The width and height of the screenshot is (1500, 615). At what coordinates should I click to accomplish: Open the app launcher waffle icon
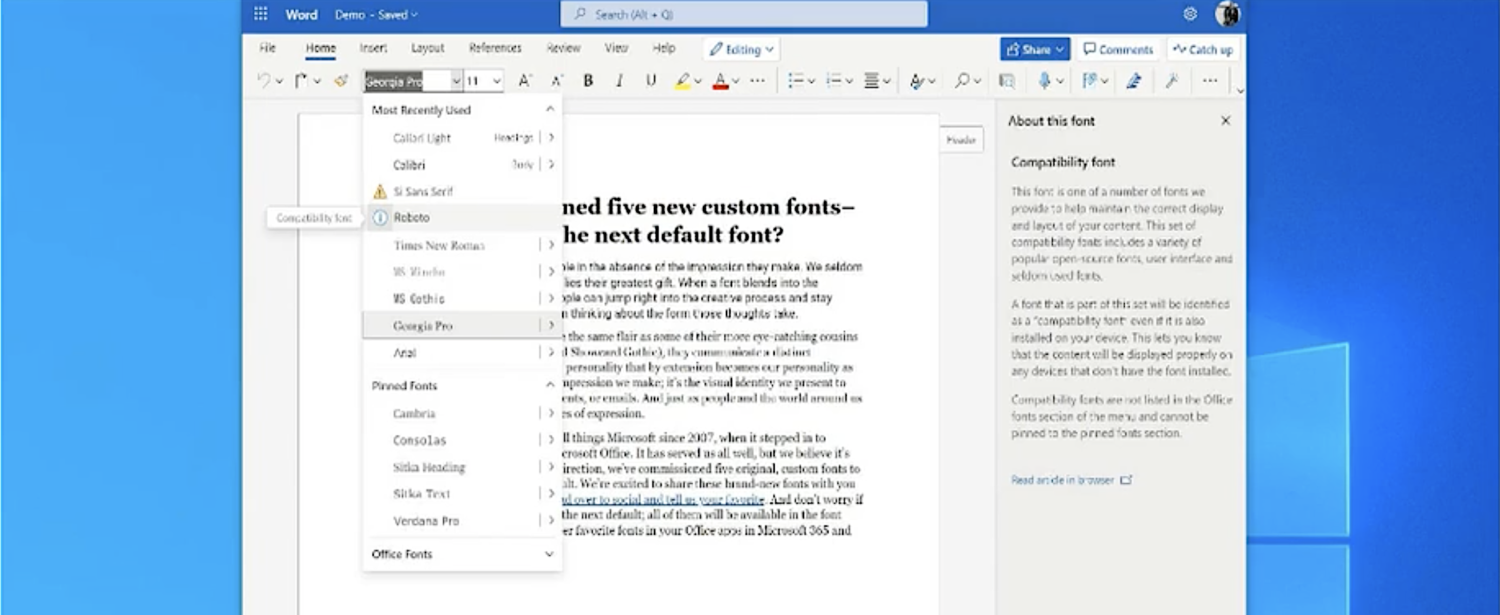pos(260,14)
